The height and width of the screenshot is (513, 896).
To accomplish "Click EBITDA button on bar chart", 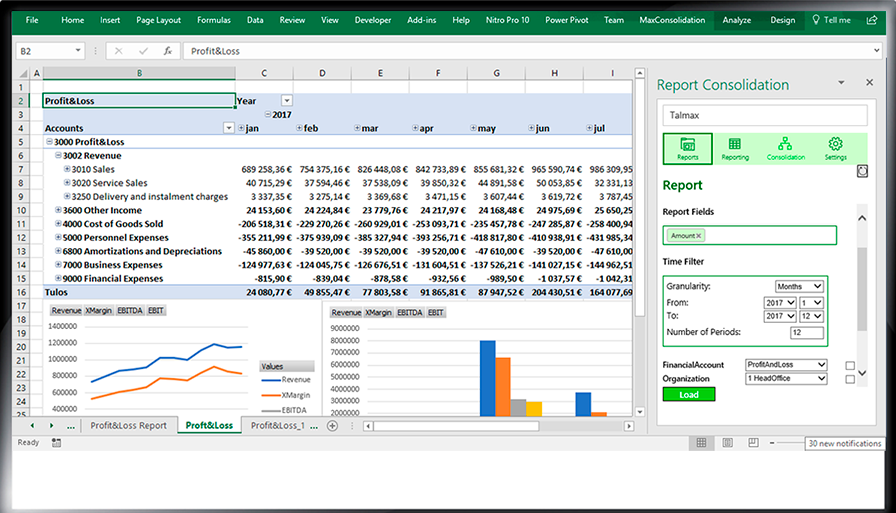I will coord(410,313).
